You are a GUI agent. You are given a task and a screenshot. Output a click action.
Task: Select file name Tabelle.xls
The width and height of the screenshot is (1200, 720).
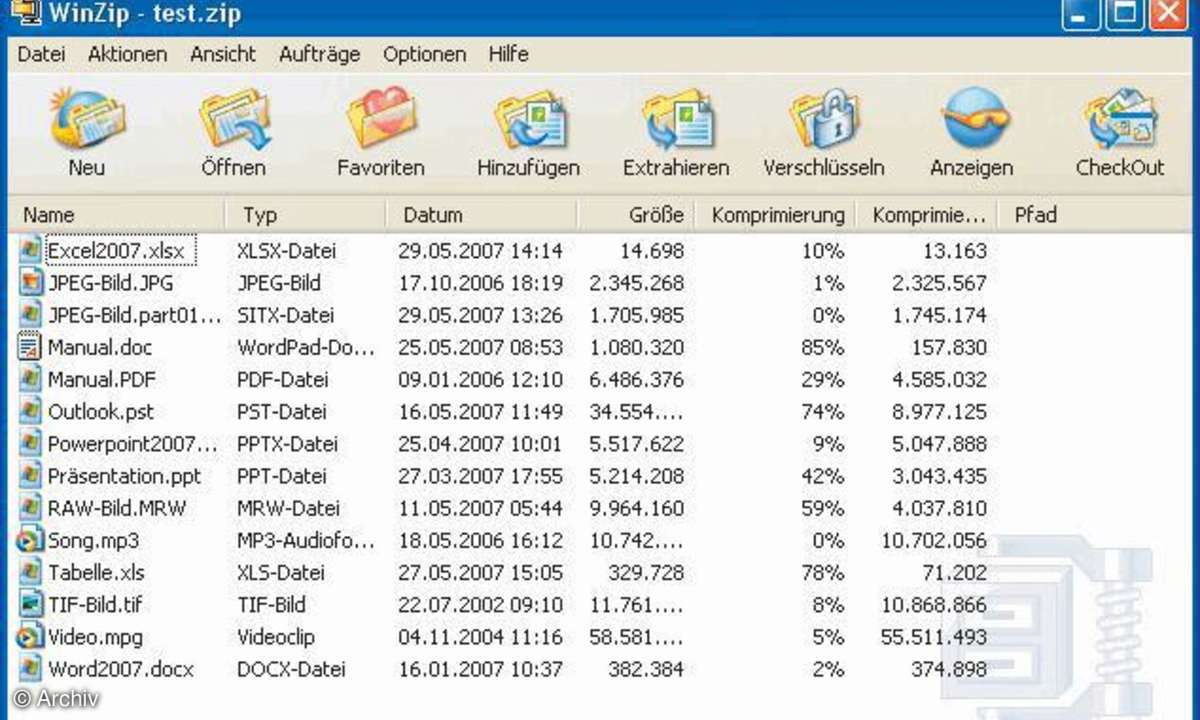96,572
